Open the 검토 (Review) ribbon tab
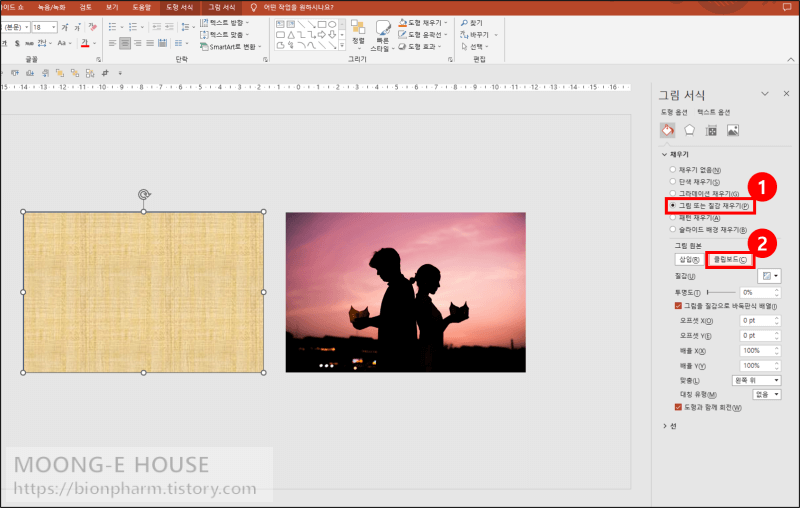 [x=85, y=7]
